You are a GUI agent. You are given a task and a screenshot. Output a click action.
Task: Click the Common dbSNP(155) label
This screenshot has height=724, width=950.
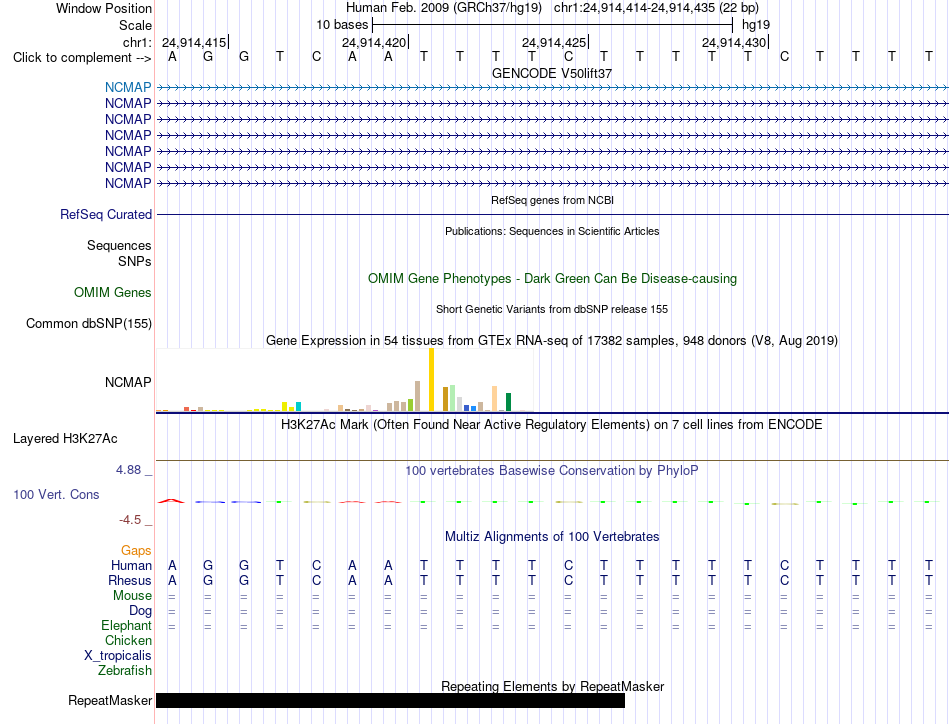(88, 324)
